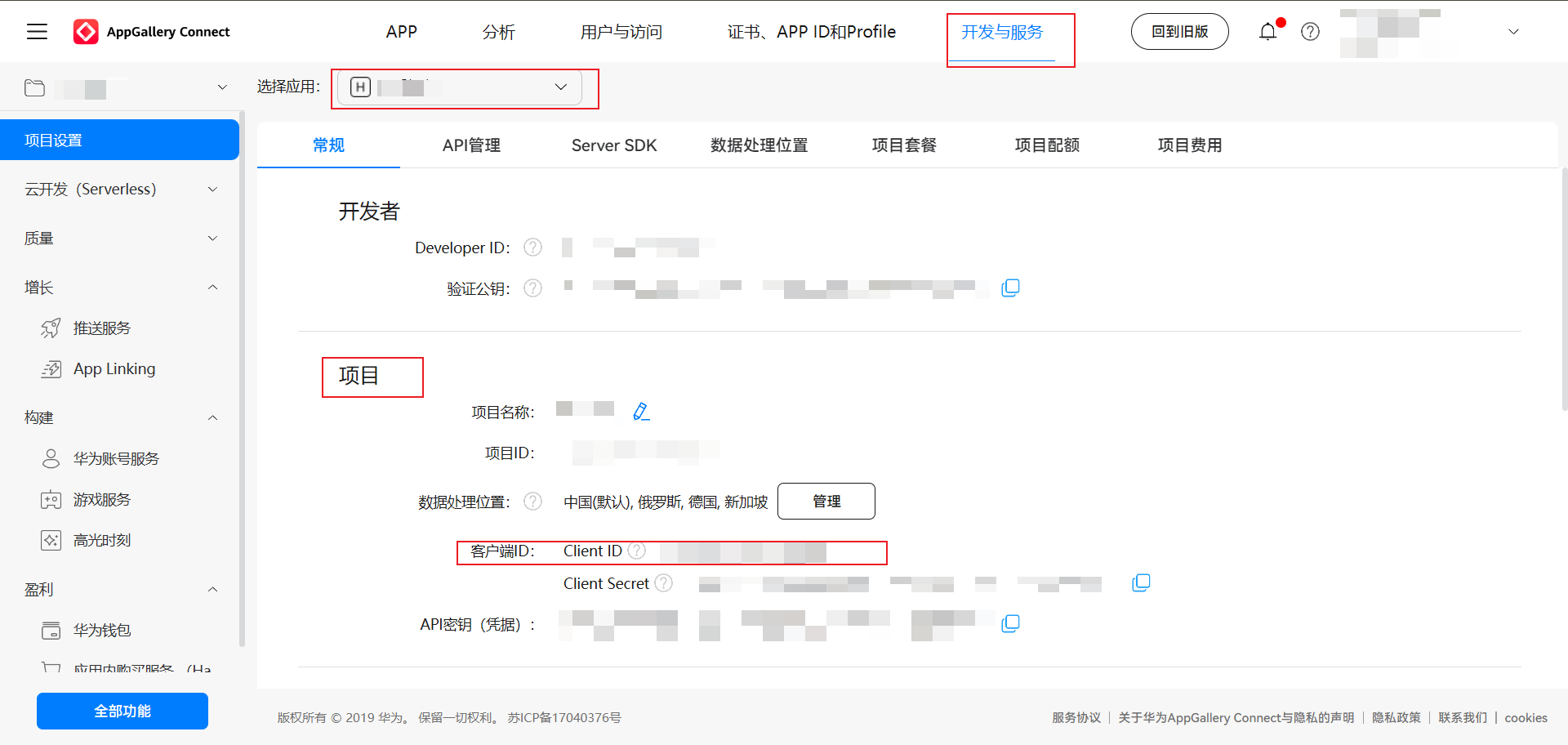Viewport: 1568px width, 745px height.
Task: Open the 分析 top menu
Action: point(499,32)
